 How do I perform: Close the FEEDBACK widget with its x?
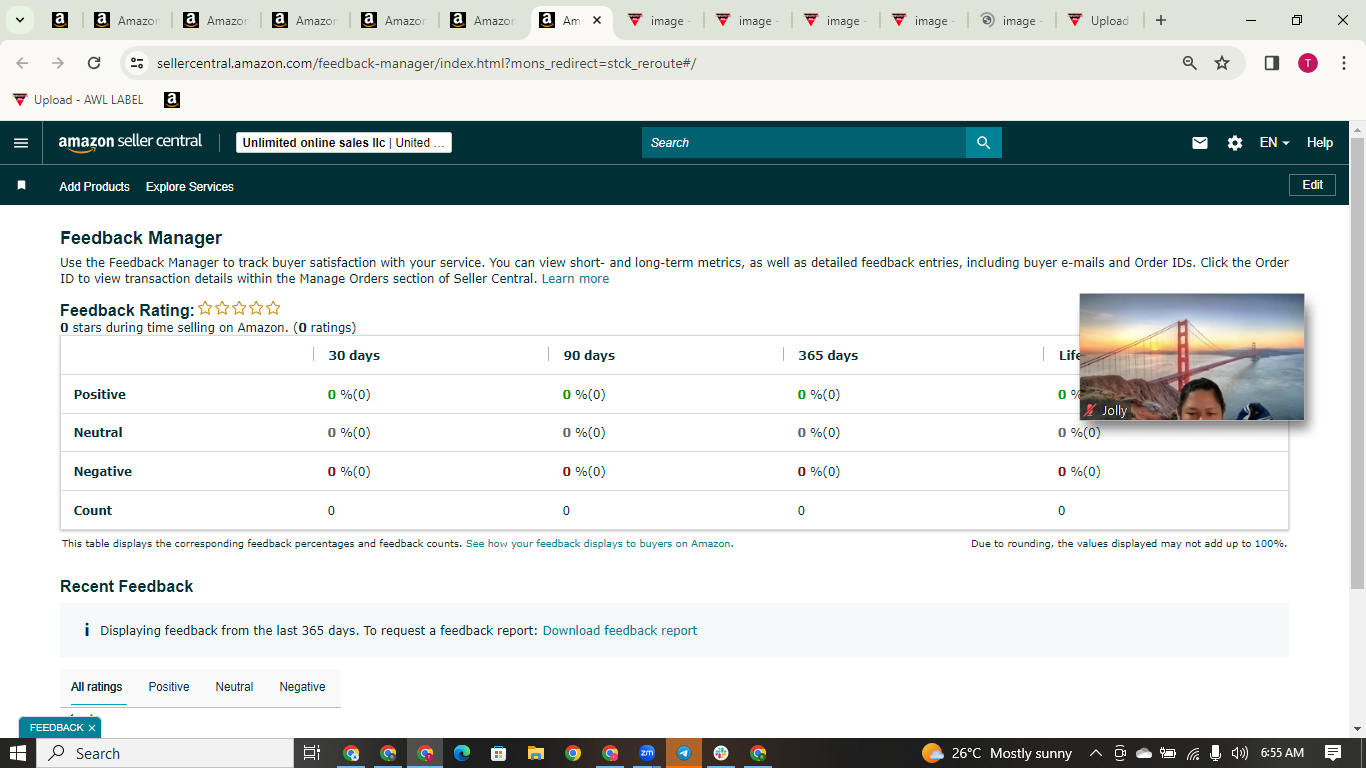pyautogui.click(x=91, y=728)
